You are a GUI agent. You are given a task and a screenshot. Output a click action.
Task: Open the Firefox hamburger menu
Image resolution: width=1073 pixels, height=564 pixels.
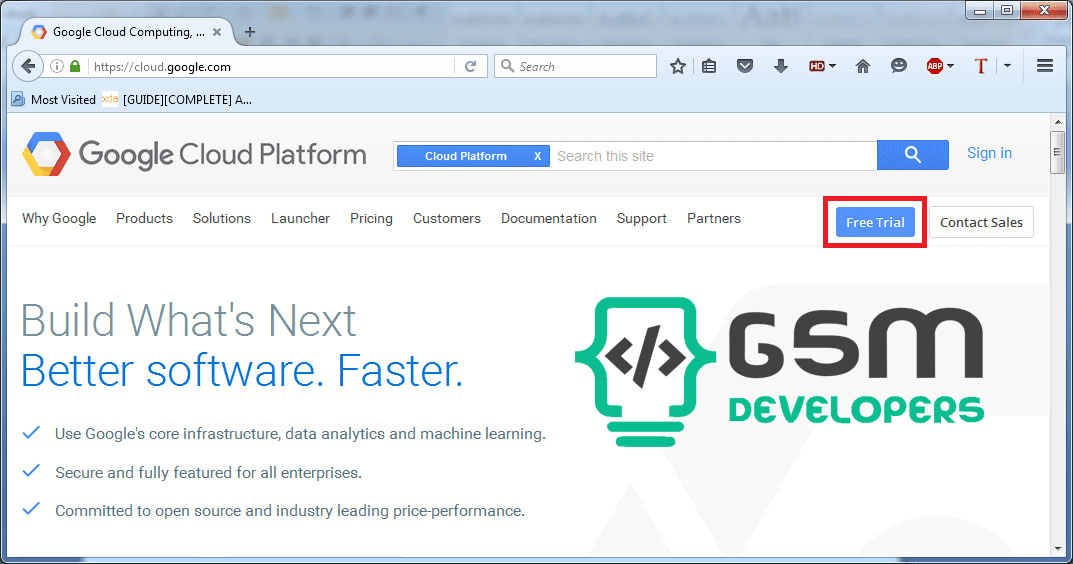click(1044, 66)
